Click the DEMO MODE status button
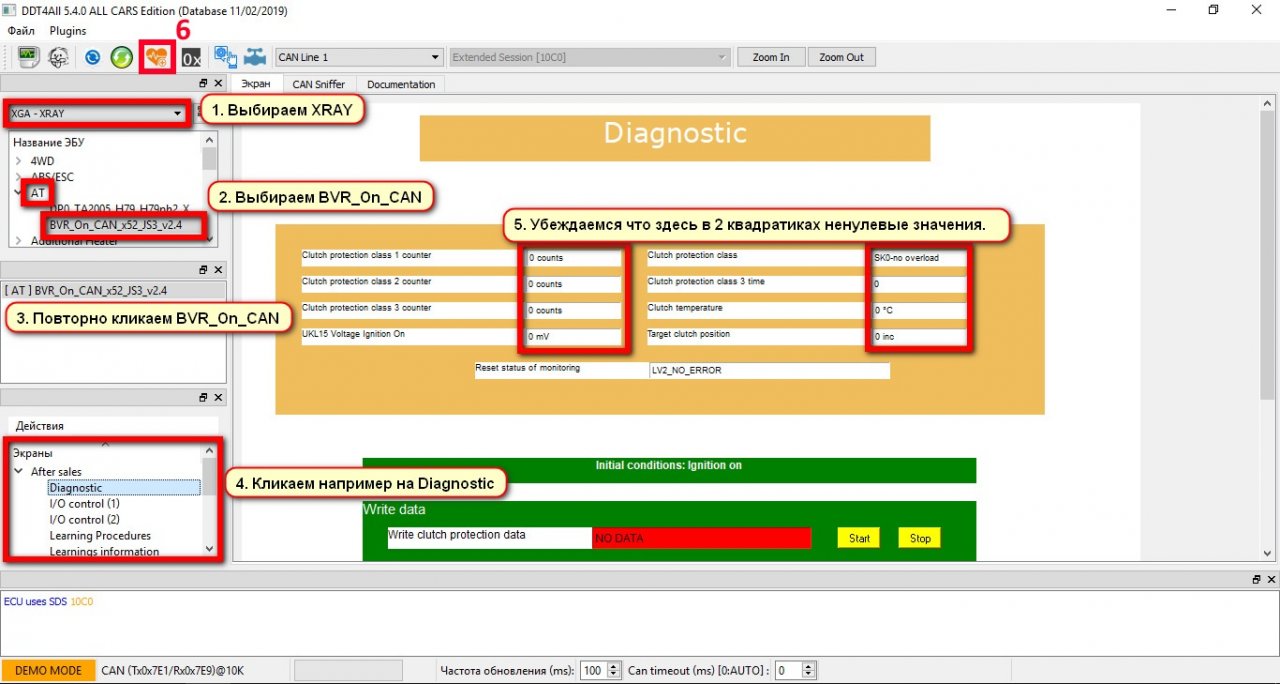This screenshot has width=1280, height=684. [47, 670]
